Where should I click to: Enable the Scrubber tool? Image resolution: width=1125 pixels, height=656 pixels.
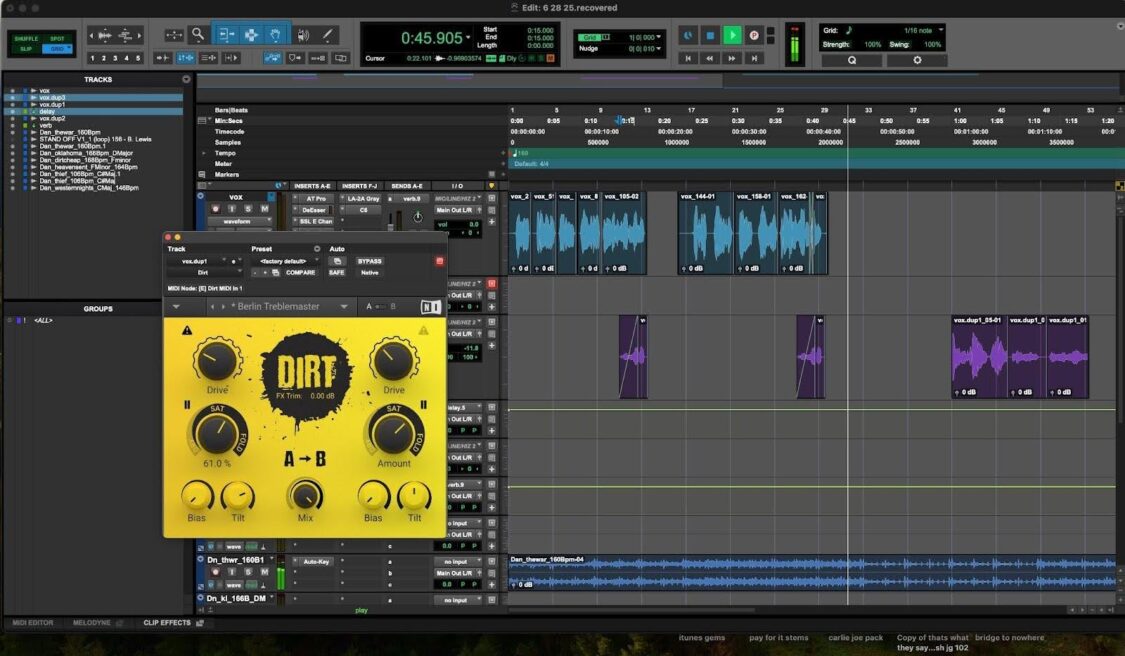coord(305,33)
